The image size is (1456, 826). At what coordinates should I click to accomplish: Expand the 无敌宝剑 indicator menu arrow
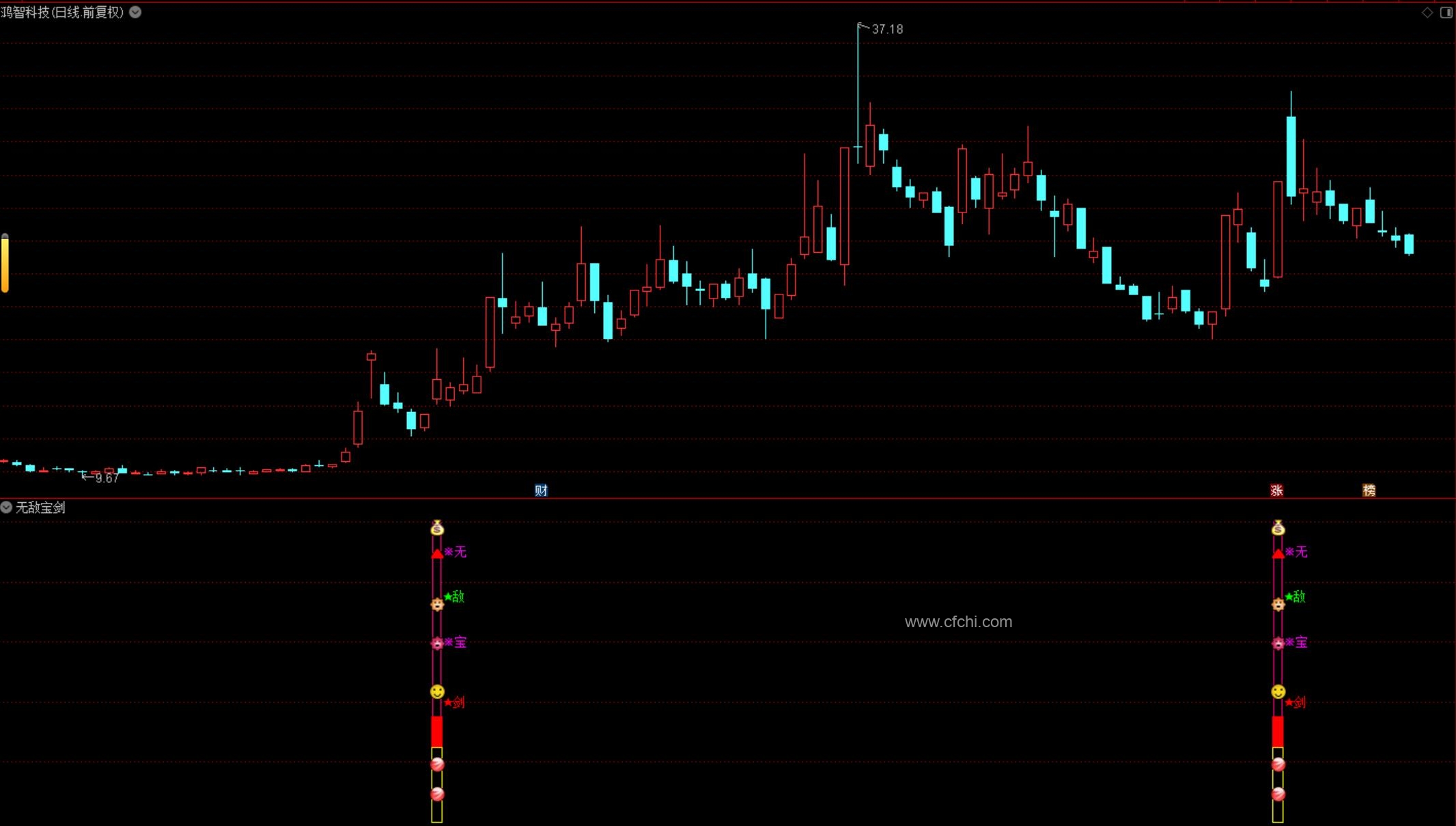click(x=6, y=507)
